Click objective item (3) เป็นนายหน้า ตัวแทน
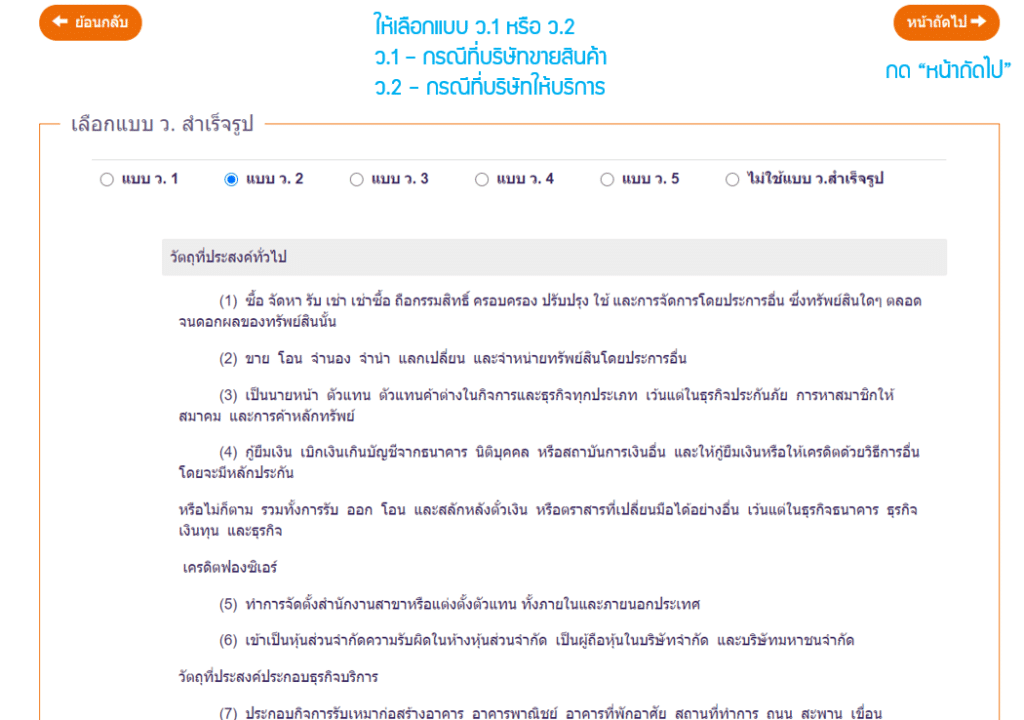 [536, 405]
